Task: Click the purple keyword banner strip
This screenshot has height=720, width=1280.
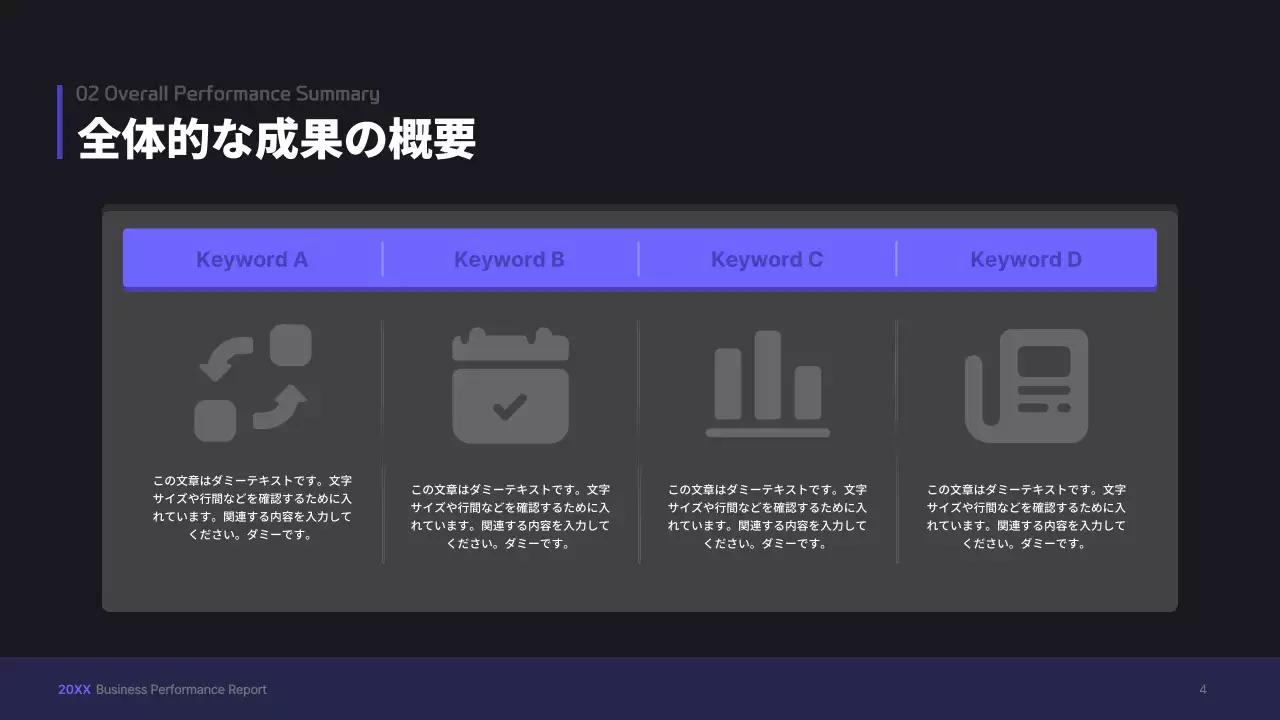Action: click(639, 258)
